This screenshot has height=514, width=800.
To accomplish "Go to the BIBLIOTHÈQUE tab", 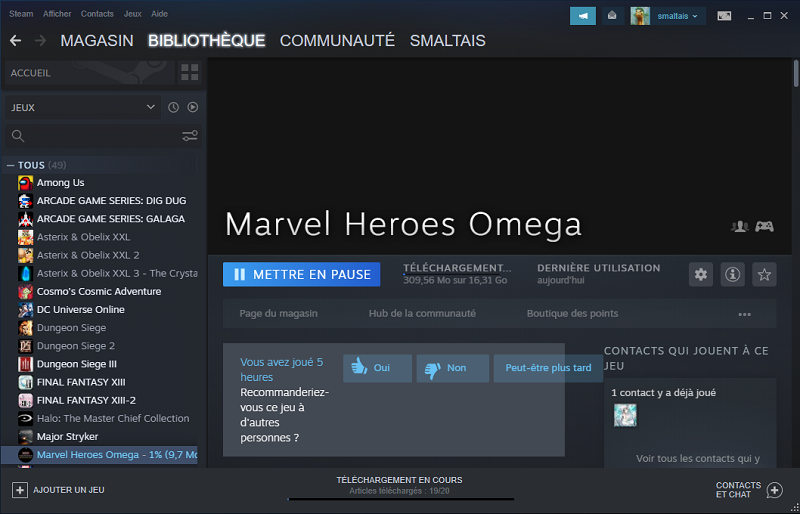I will click(207, 41).
